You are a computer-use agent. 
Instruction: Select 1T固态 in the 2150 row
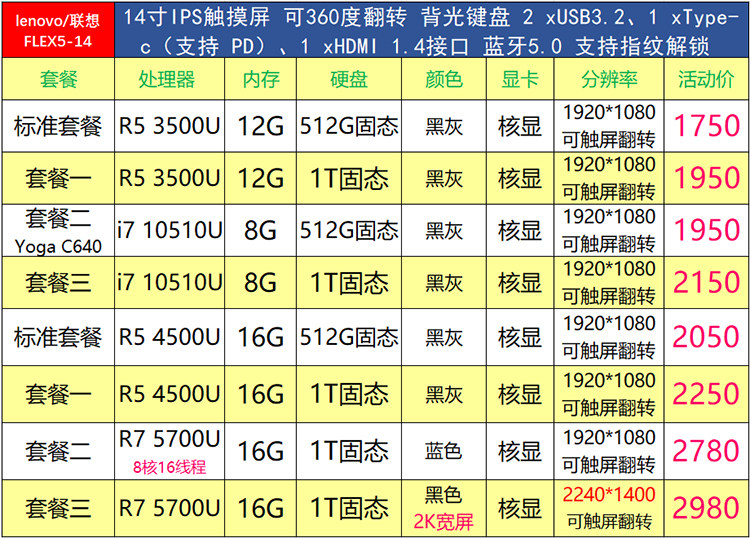tap(349, 283)
